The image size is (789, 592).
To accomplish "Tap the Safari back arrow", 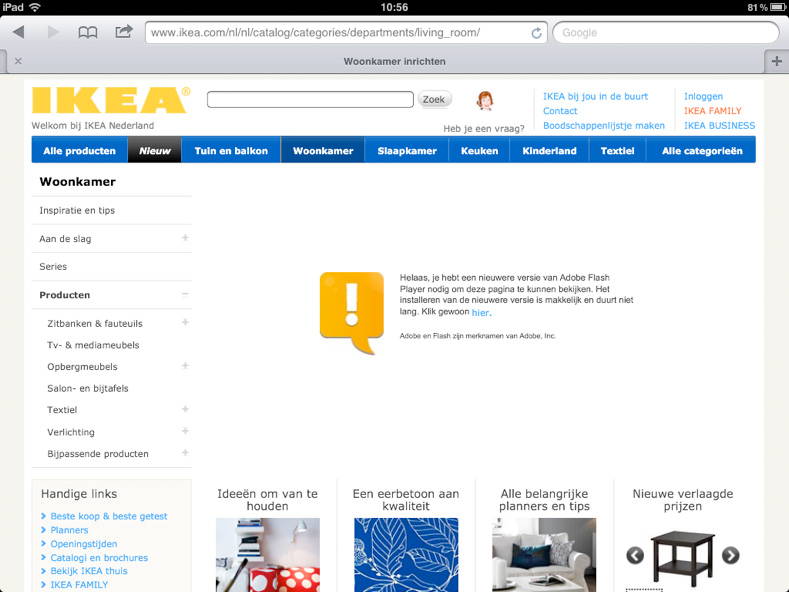I will coord(18,32).
